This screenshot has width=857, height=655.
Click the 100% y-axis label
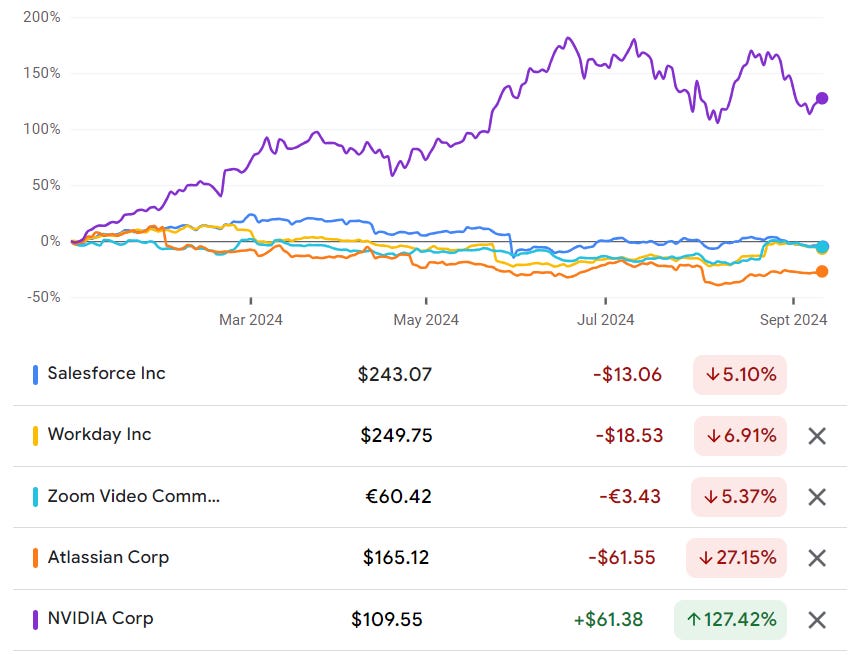[x=42, y=130]
